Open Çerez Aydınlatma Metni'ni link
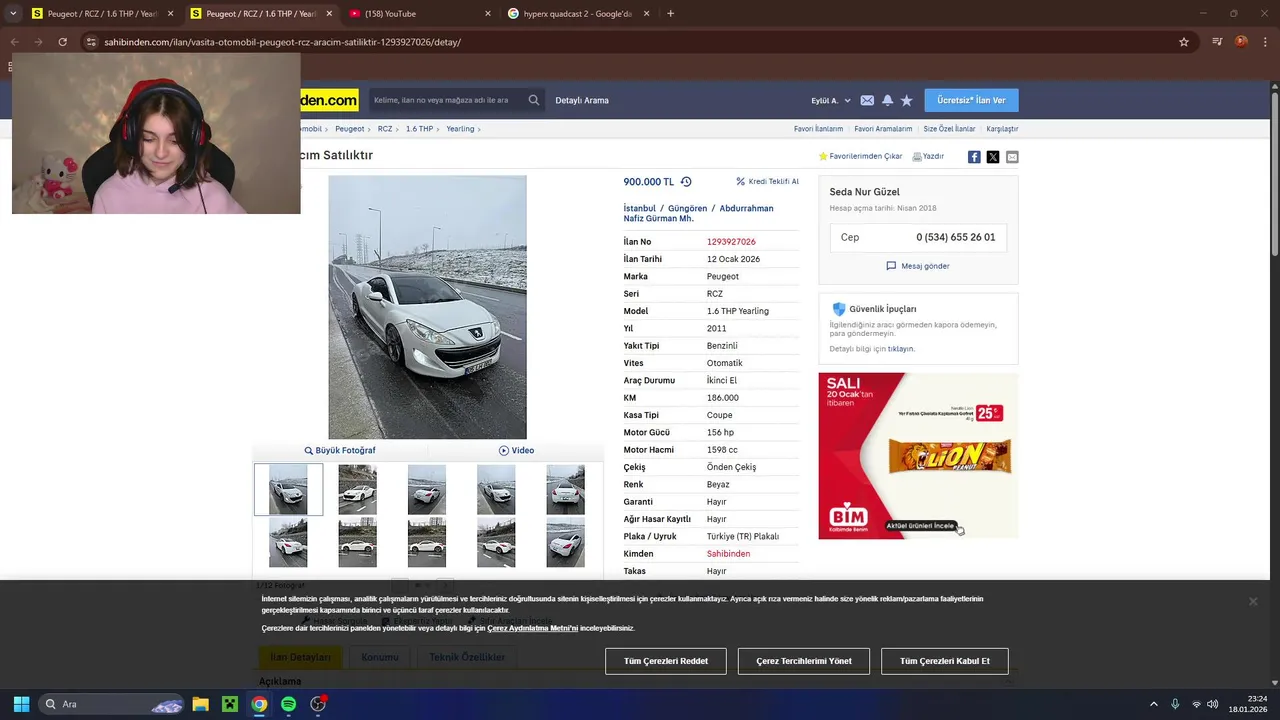 coord(533,628)
